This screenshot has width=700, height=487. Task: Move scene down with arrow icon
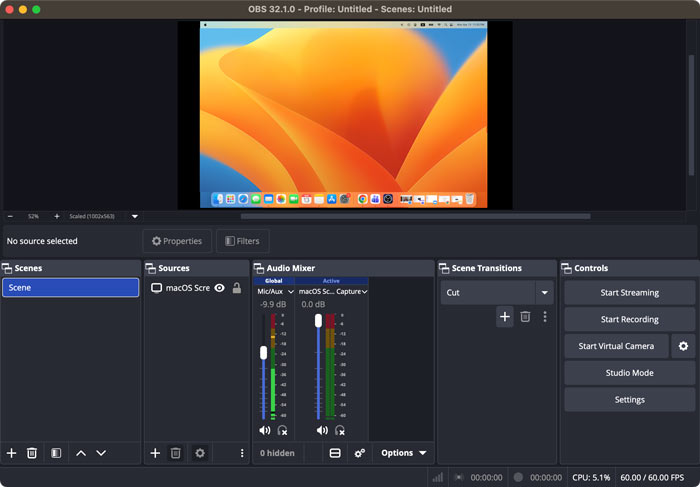(x=101, y=453)
